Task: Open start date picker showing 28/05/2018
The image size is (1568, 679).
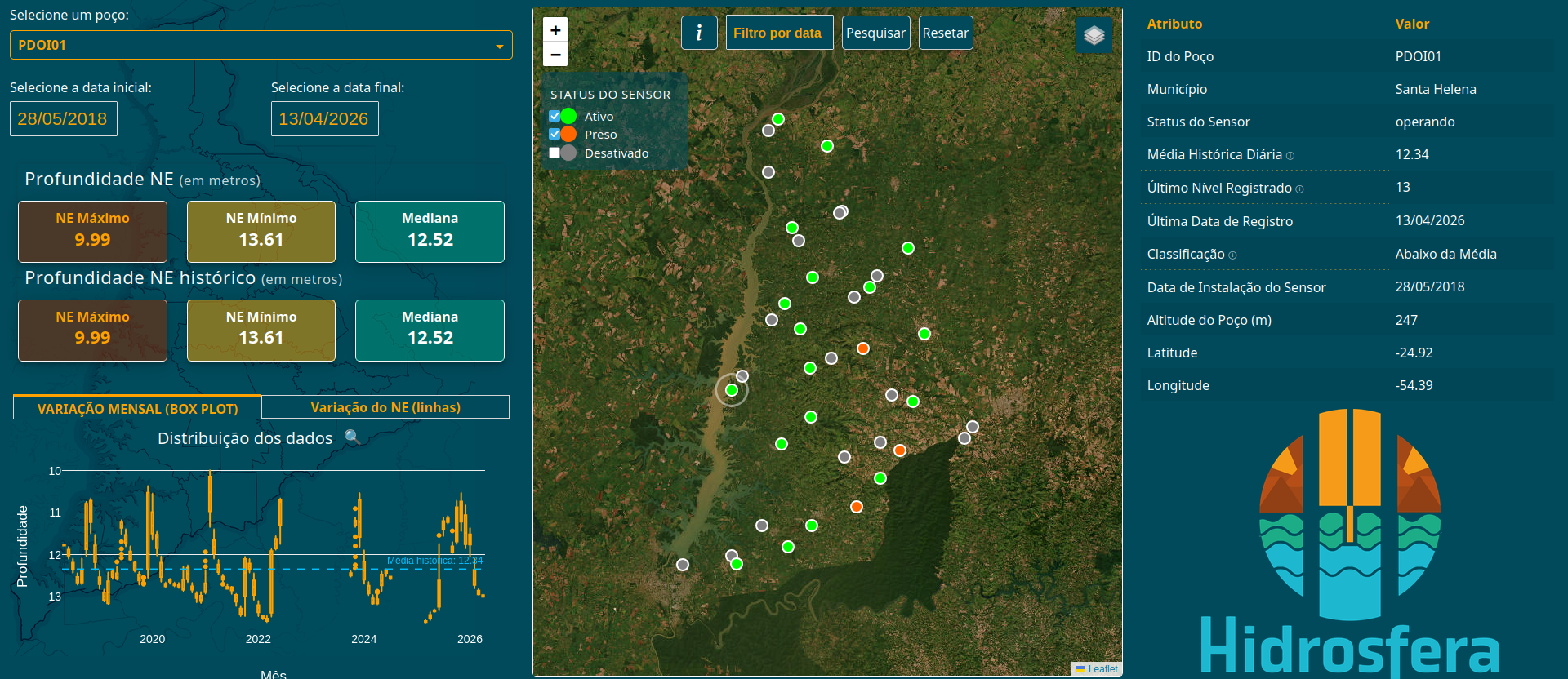Action: click(64, 119)
